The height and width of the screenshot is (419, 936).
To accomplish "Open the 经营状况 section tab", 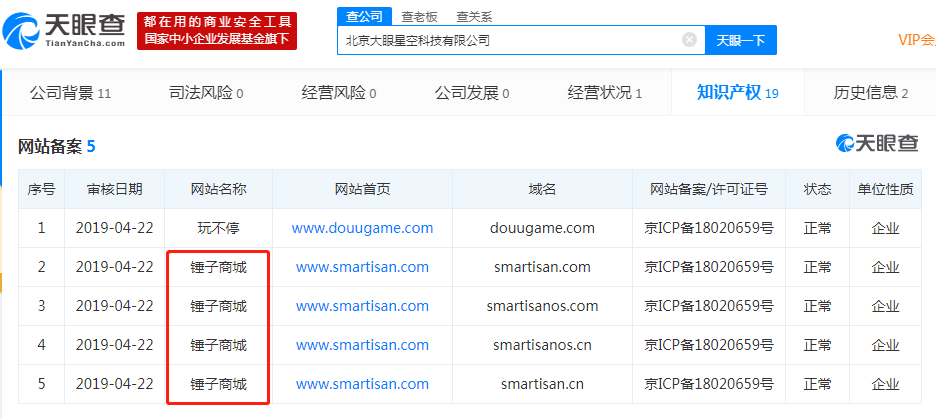I will pos(605,93).
